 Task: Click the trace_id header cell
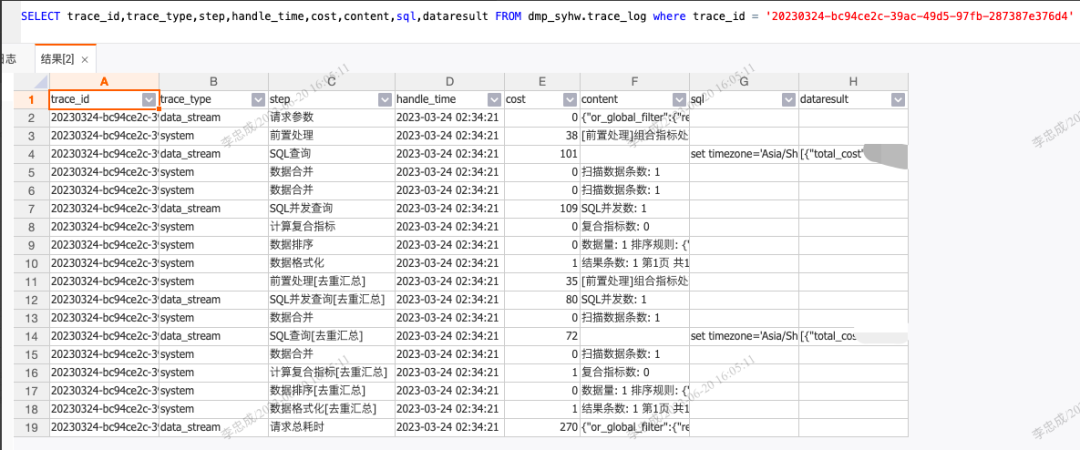(x=104, y=99)
